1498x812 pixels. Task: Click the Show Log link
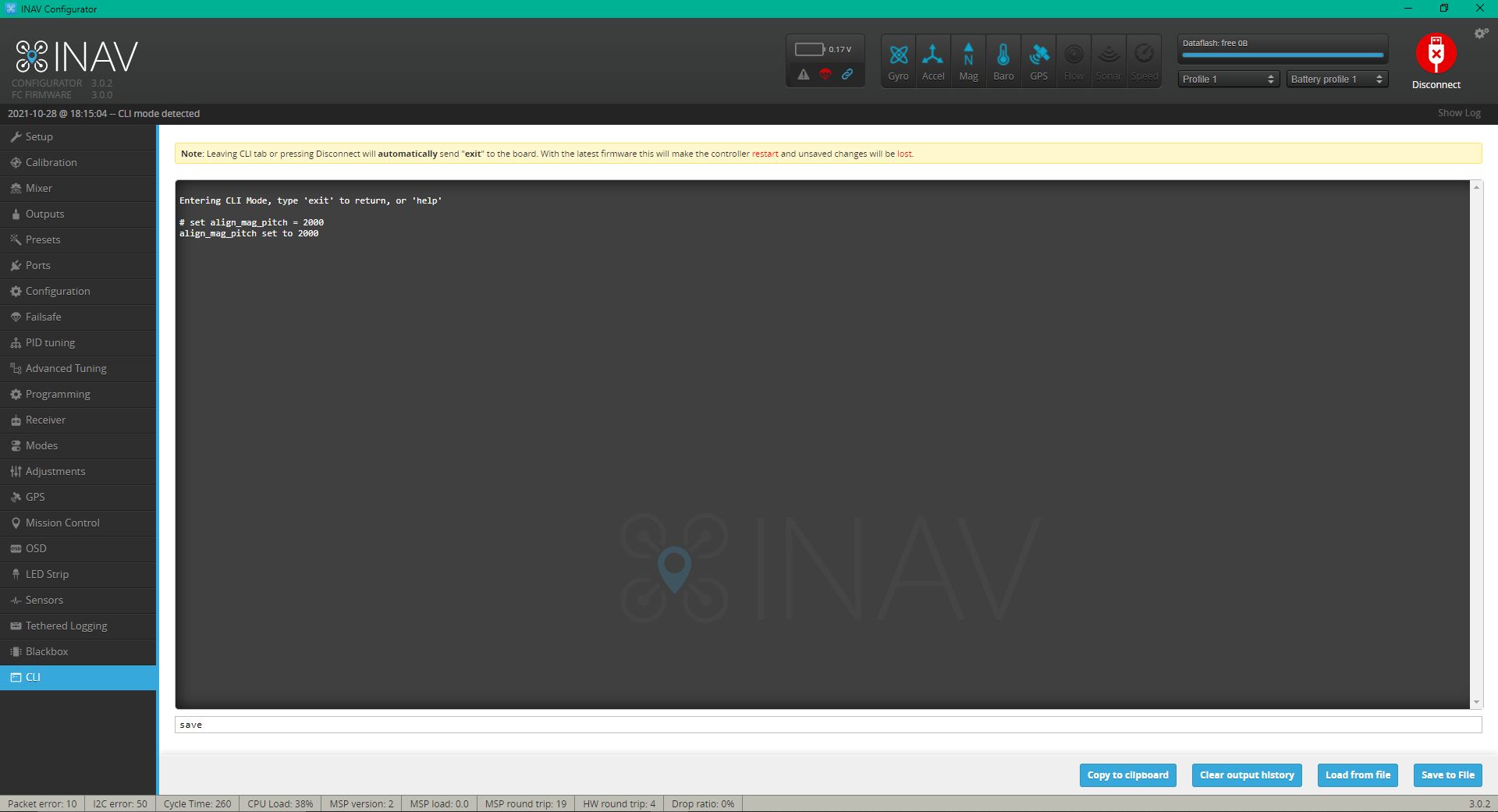coord(1459,113)
